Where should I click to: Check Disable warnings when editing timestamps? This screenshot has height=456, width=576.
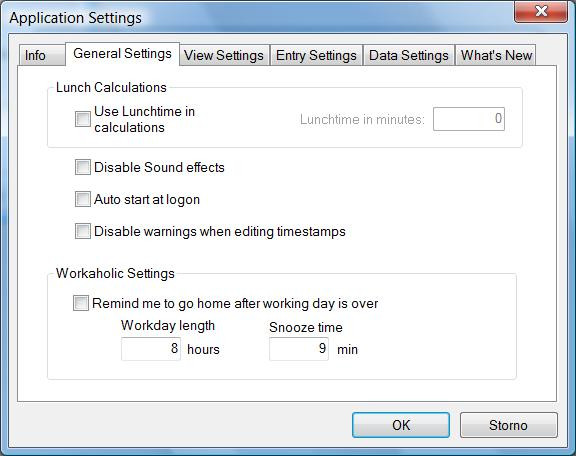pyautogui.click(x=83, y=231)
